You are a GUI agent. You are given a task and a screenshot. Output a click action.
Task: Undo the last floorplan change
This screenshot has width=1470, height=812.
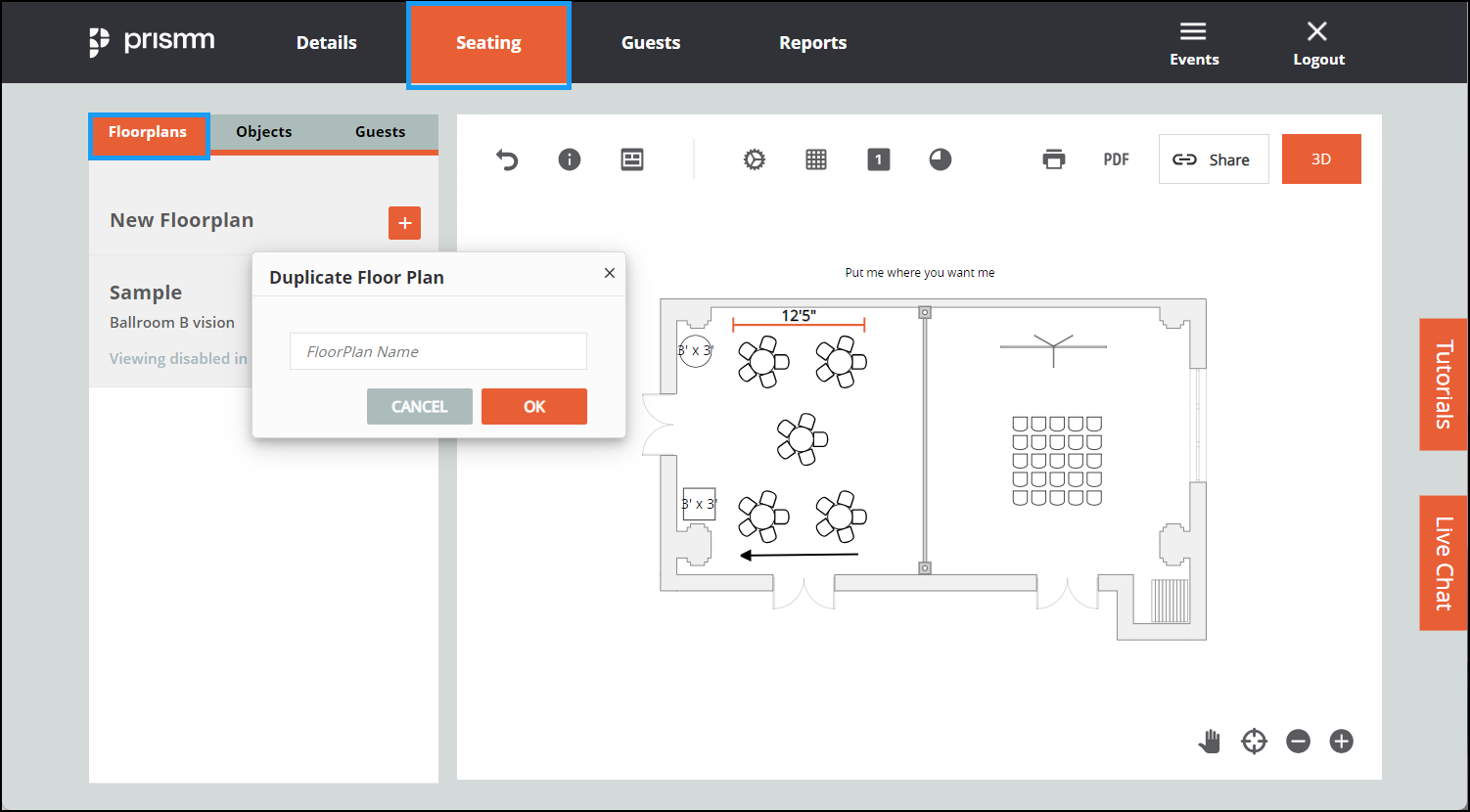507,159
